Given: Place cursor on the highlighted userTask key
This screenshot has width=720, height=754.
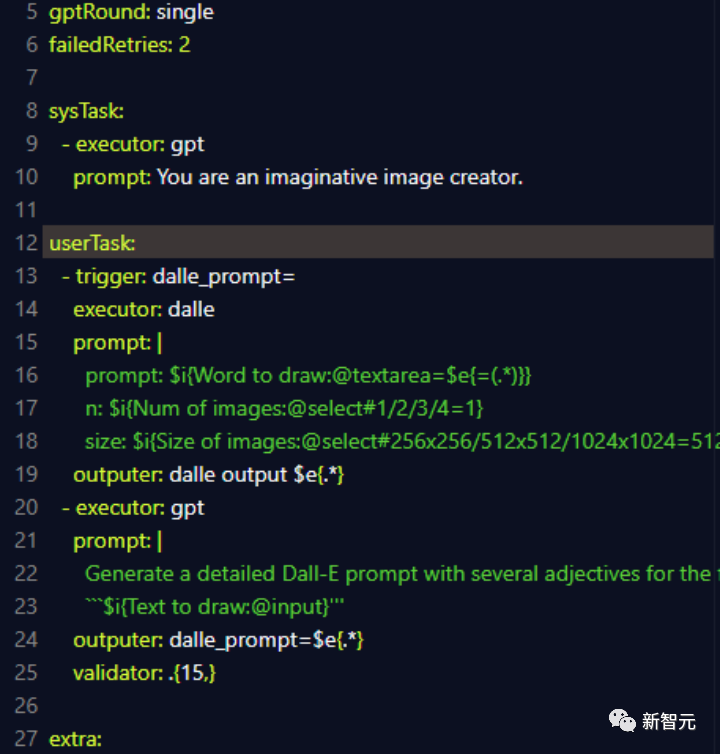Looking at the screenshot, I should coord(92,243).
